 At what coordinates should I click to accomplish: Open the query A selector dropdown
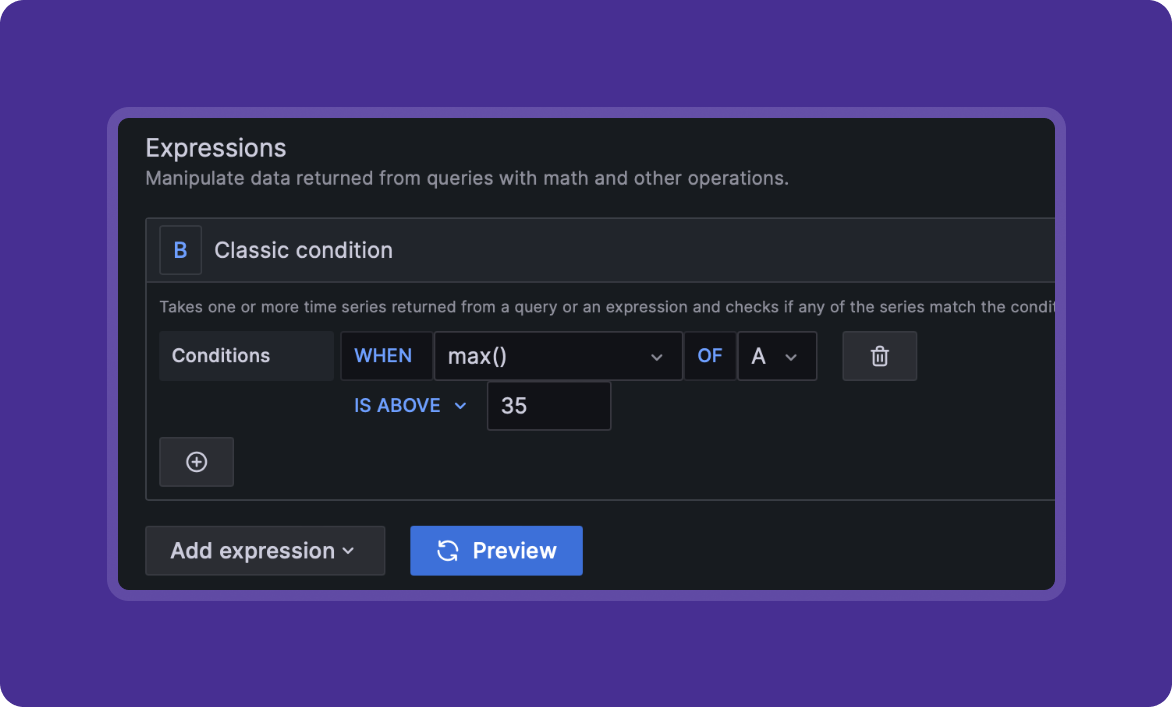(776, 356)
